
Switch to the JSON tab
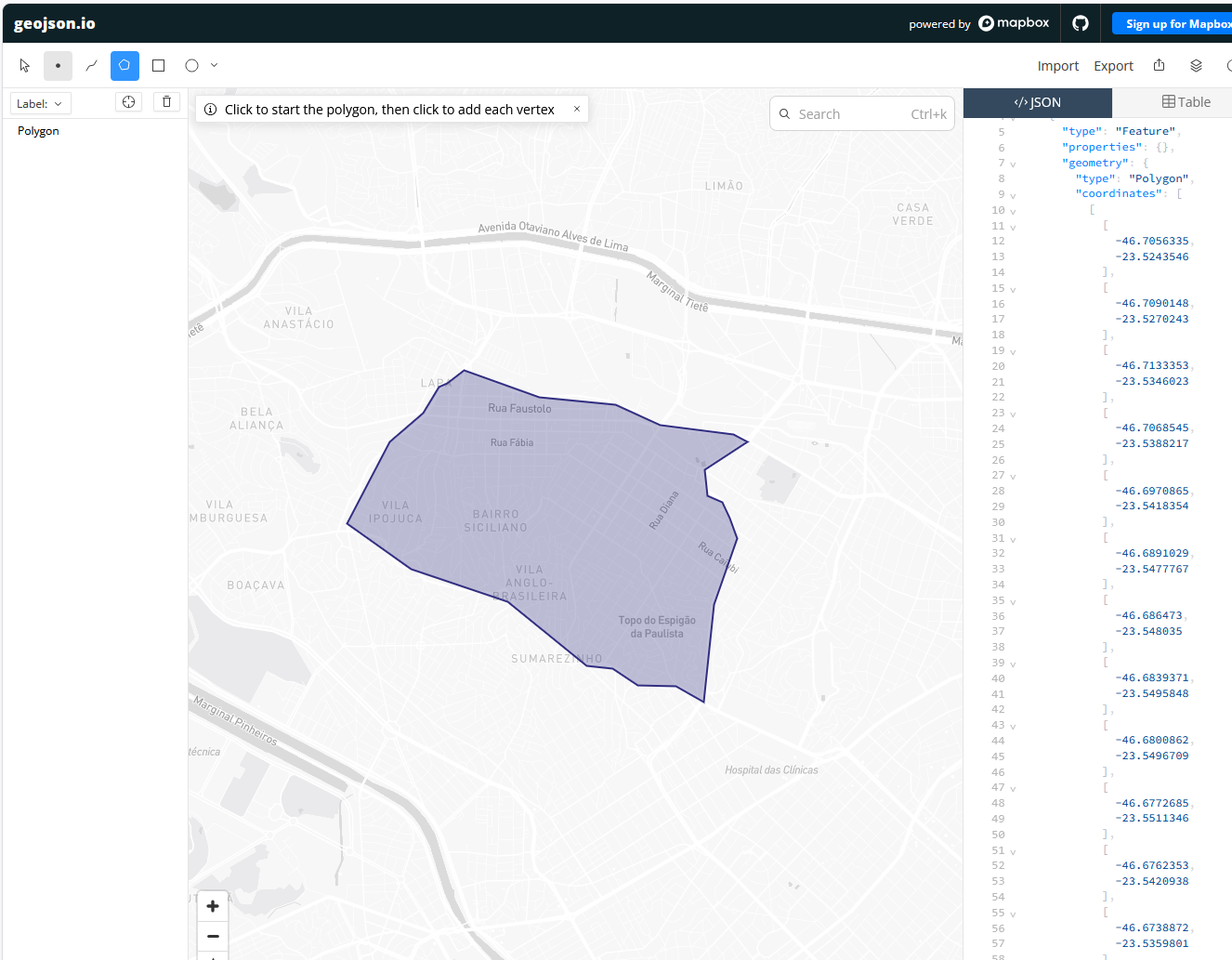tap(1037, 102)
